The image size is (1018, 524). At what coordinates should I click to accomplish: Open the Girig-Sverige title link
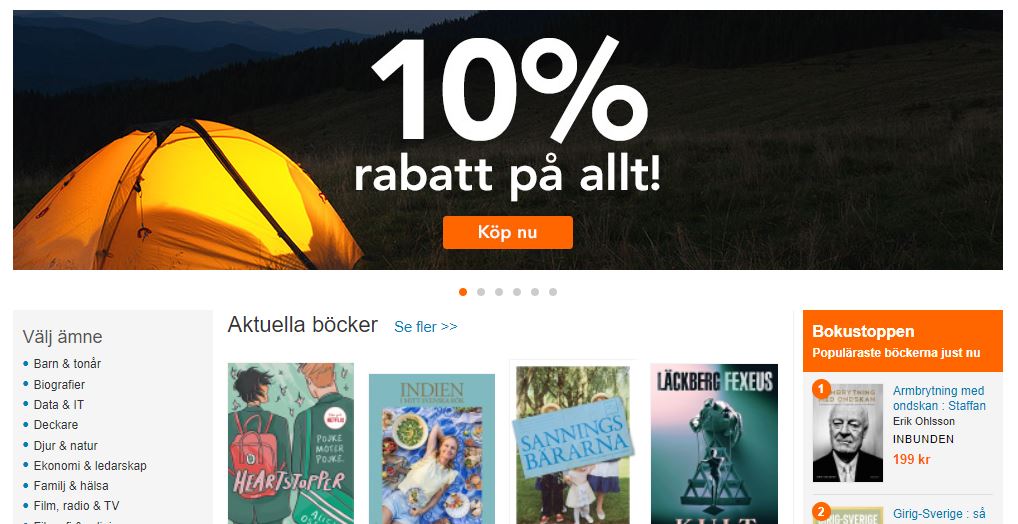pos(939,514)
